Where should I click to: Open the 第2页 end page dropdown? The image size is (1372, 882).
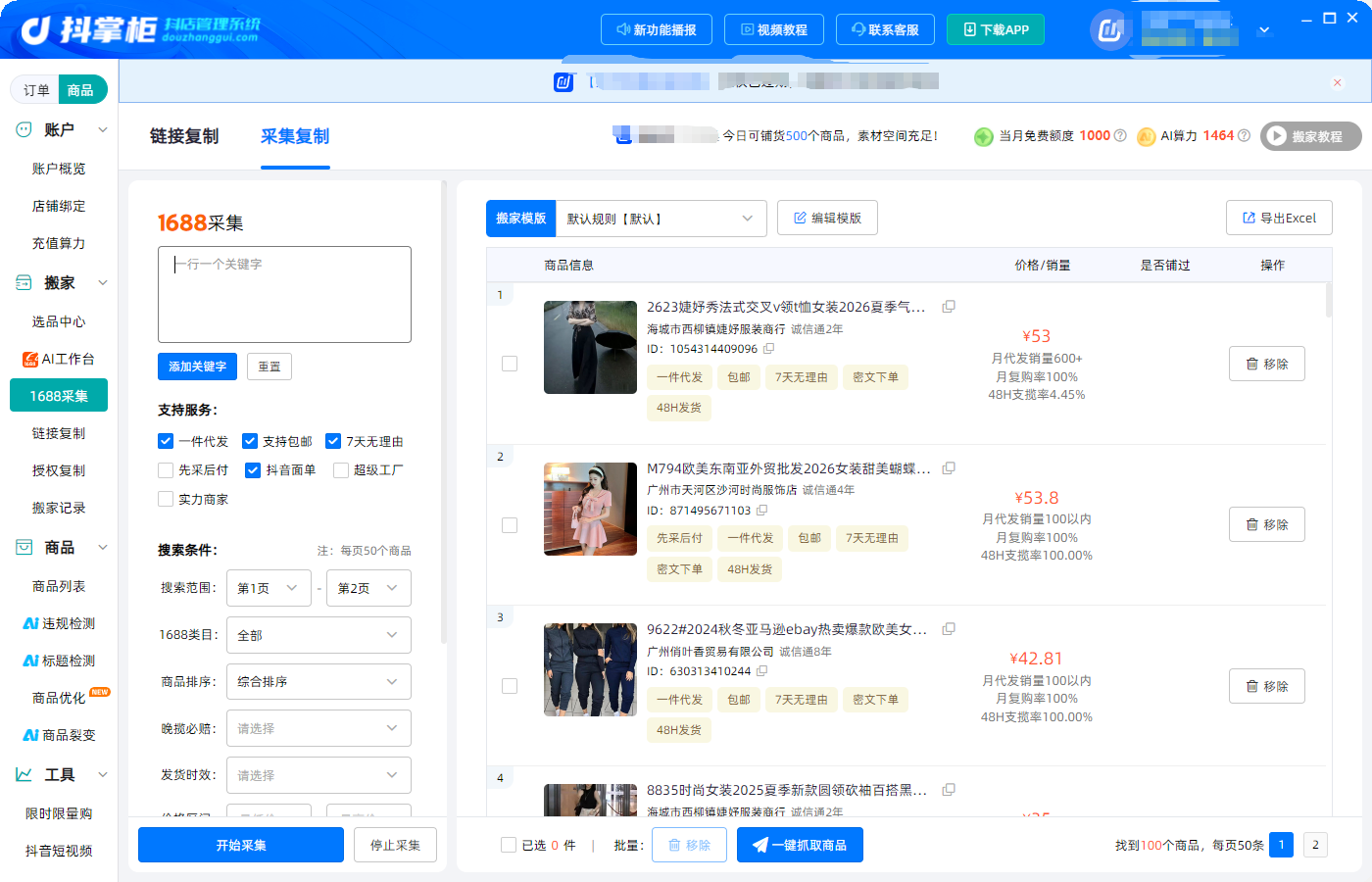(x=368, y=588)
